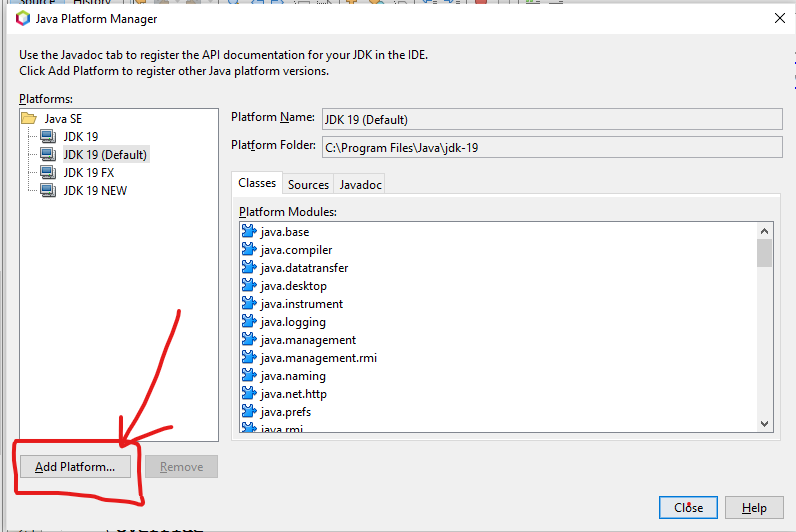
Task: Select JDK 19 (Default) platform
Action: tap(105, 154)
